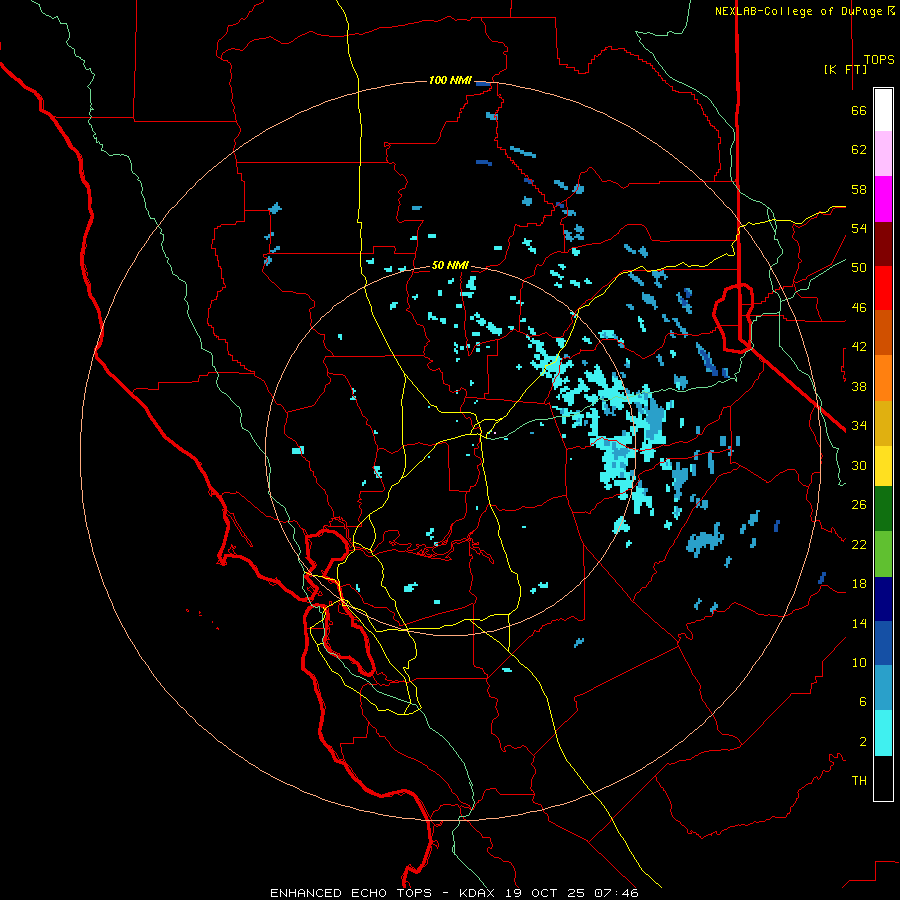Click the "07:46" timestamp
This screenshot has width=900, height=900.
pos(616,893)
